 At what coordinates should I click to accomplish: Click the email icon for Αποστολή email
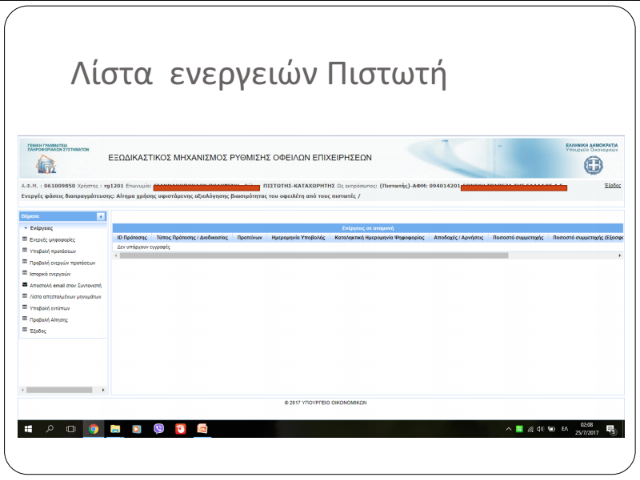[24, 285]
